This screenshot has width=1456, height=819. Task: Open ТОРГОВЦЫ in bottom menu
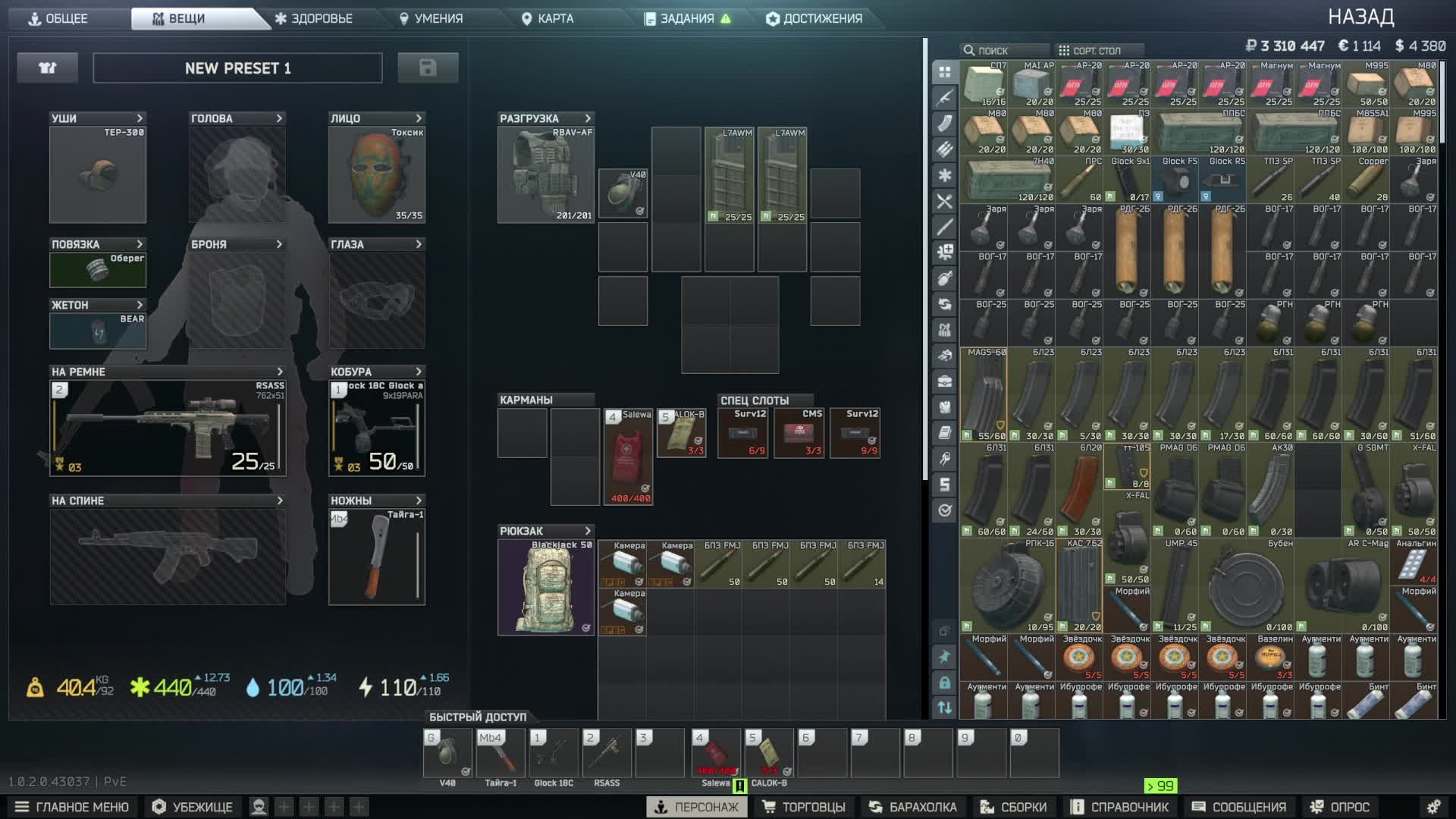pos(804,807)
